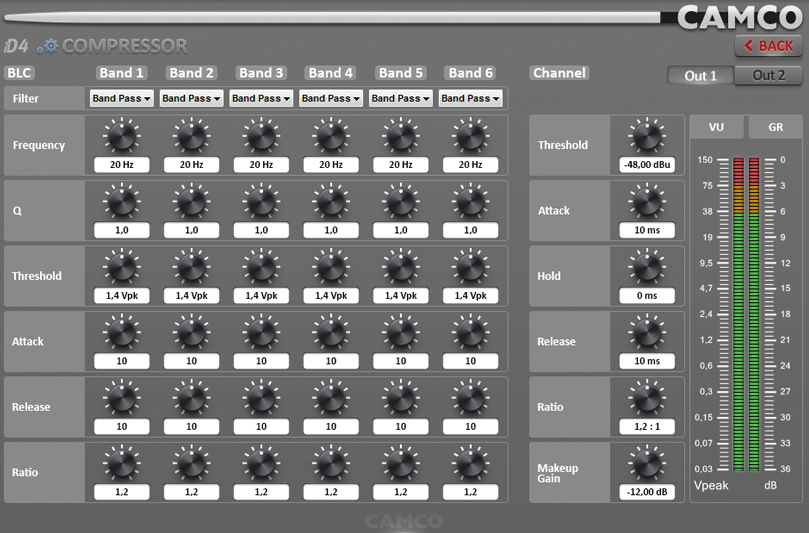Screen dimensions: 809x533
Task: Click the Band 3 Release knob
Action: click(261, 398)
